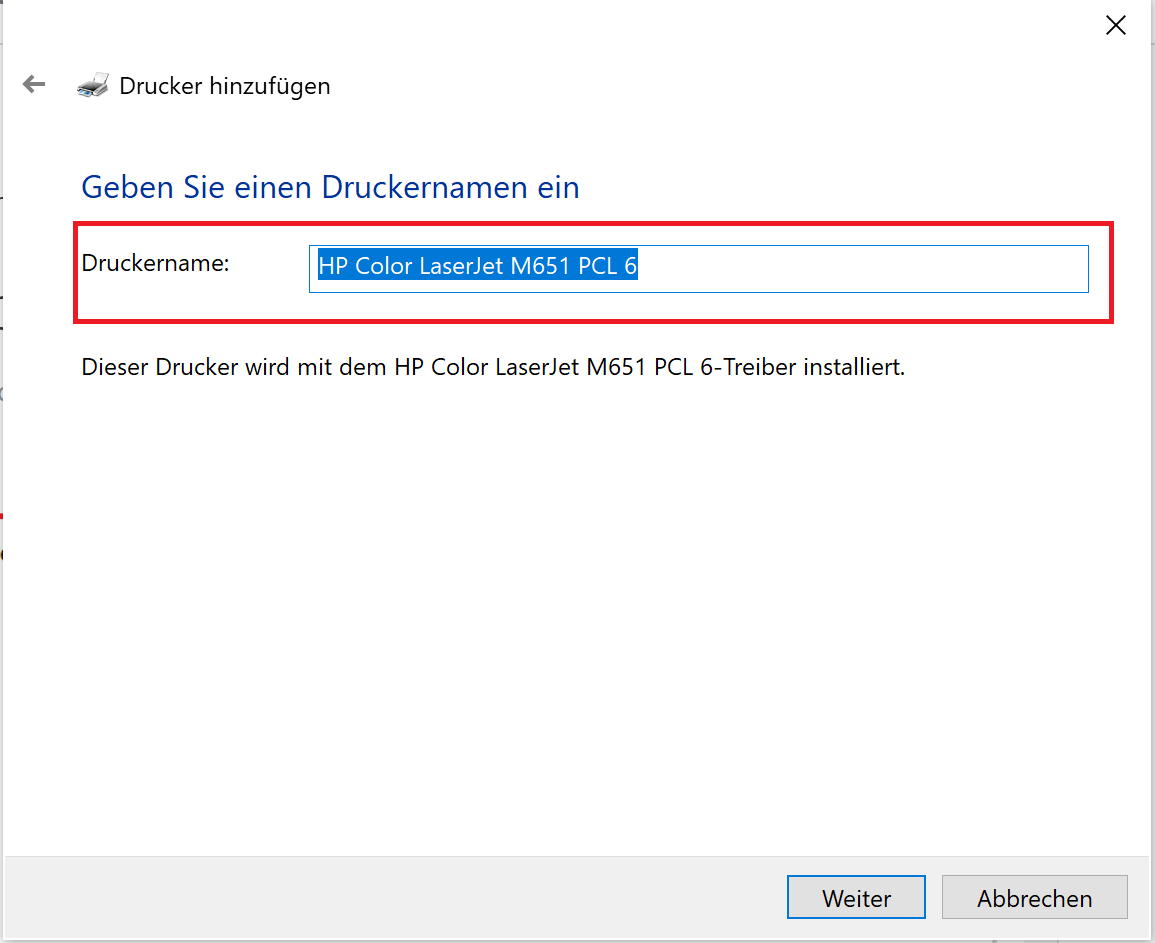Go back using the arrow icon
The width and height of the screenshot is (1155, 943).
(x=34, y=85)
